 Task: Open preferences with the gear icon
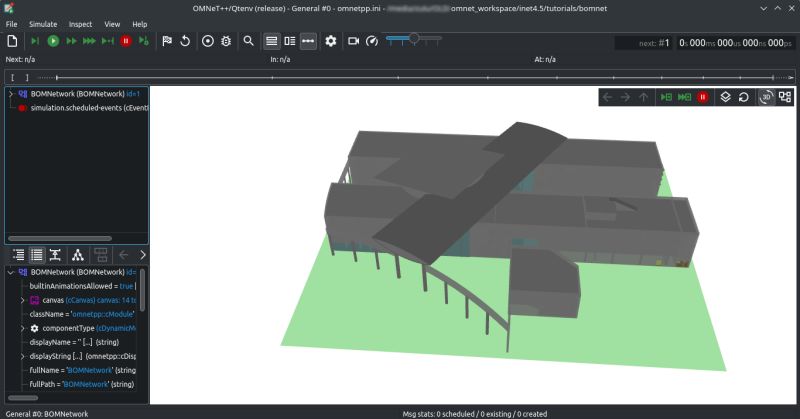[x=331, y=41]
